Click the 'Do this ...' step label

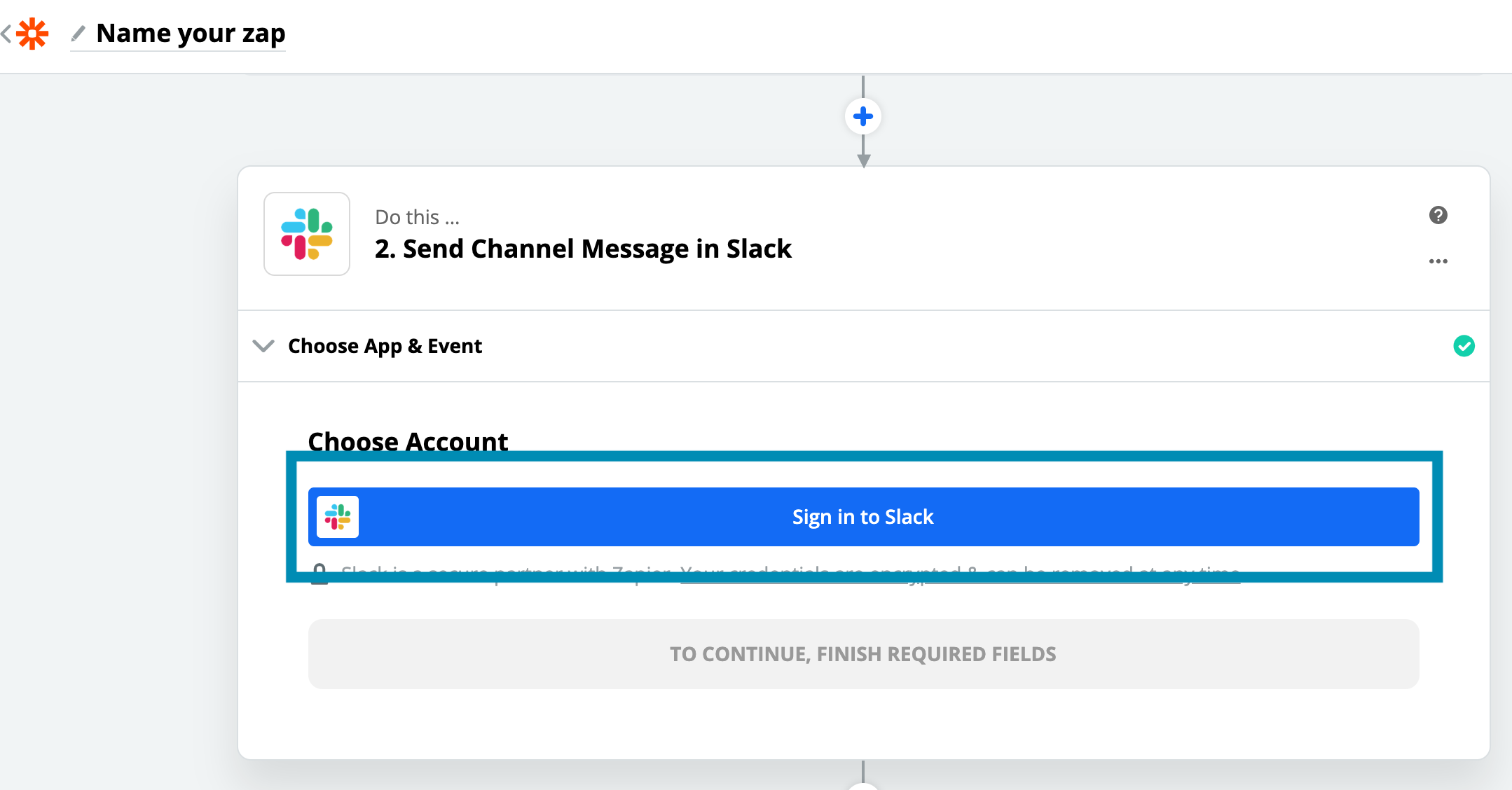[417, 217]
